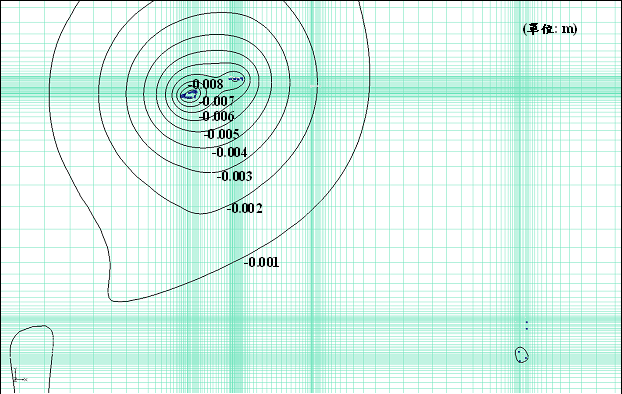
Task: Select the blue marker in the contour's right lobe
Action: 236,79
